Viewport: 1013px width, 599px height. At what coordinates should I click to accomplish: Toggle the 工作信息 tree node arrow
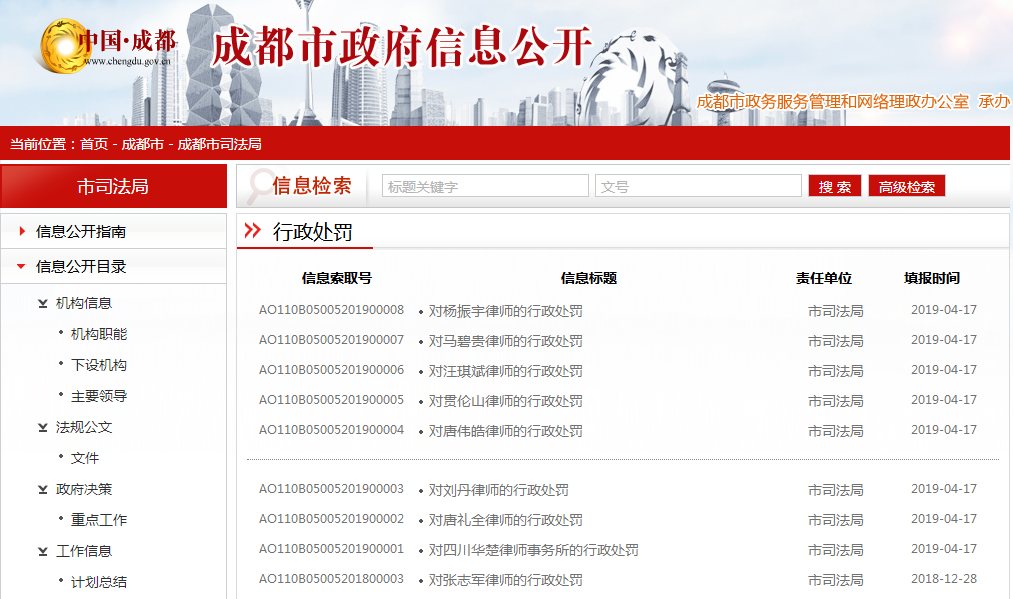click(43, 551)
